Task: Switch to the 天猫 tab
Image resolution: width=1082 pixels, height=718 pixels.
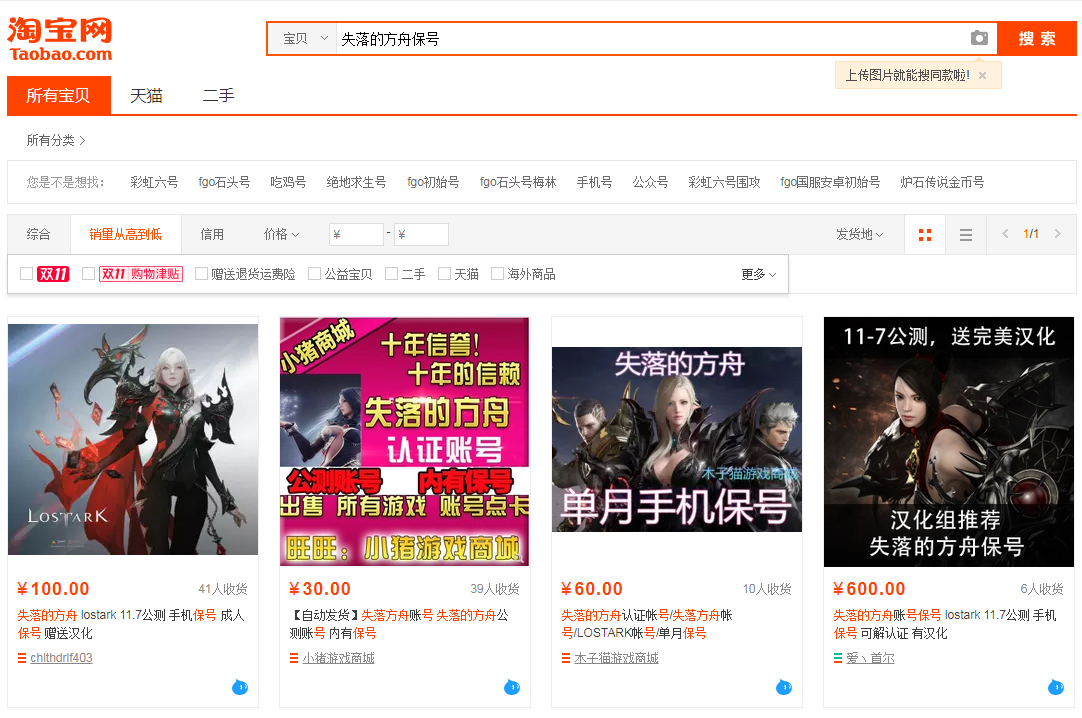Action: coord(146,95)
